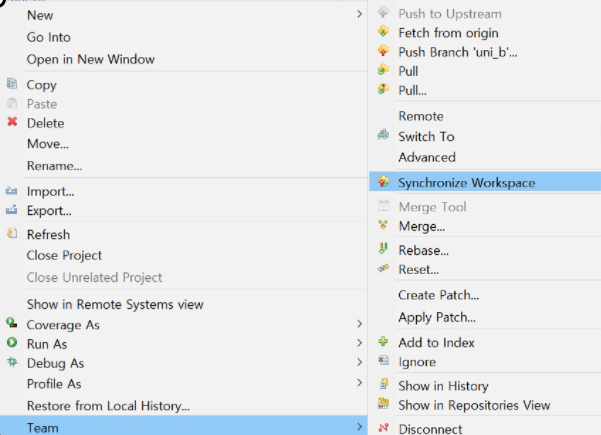Click the Delete label text

[46, 123]
